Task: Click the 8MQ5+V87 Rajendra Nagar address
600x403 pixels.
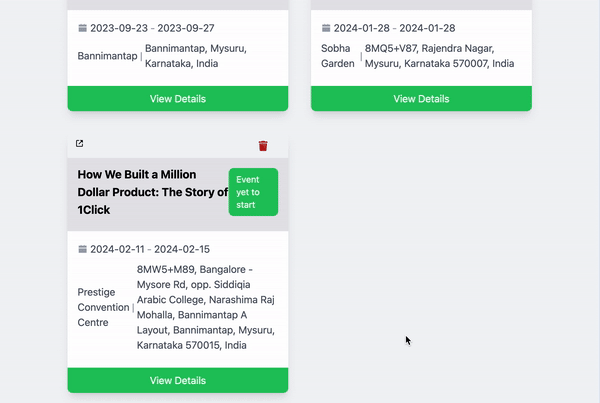Action: tap(439, 56)
